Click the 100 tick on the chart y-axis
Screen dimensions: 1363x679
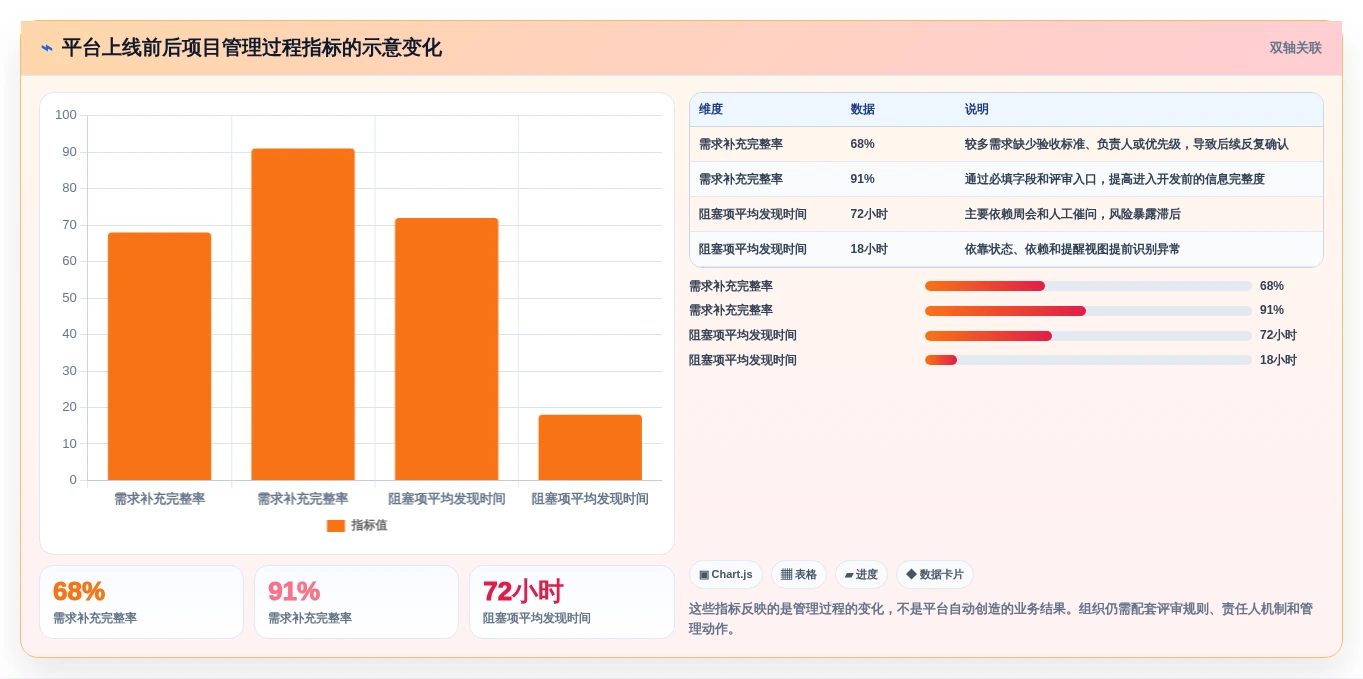(x=66, y=115)
